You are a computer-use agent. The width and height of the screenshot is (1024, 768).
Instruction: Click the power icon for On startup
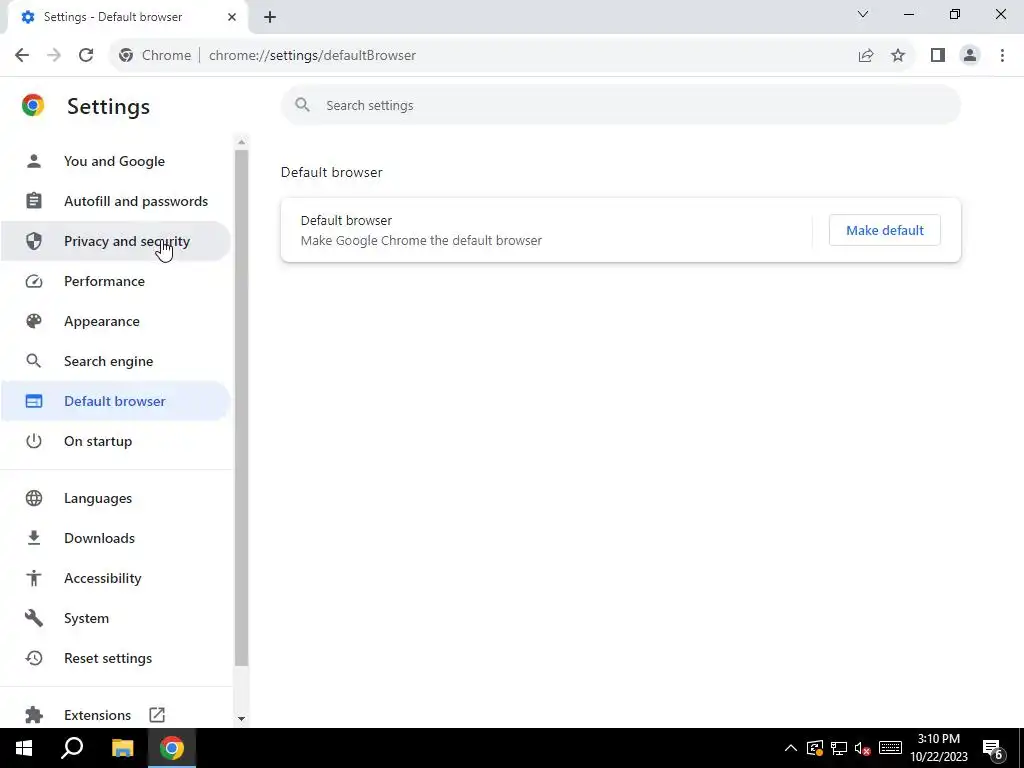tap(34, 441)
